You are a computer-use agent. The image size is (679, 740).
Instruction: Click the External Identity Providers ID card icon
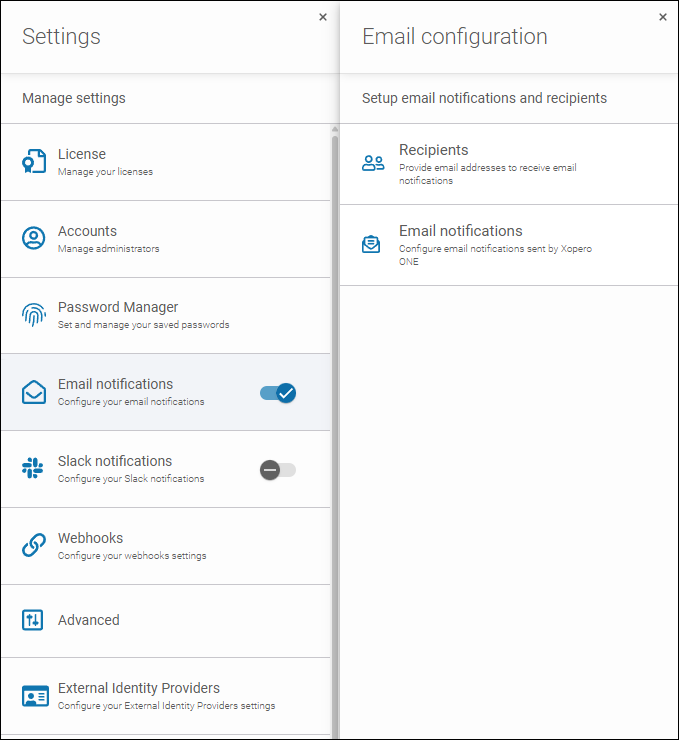click(35, 696)
